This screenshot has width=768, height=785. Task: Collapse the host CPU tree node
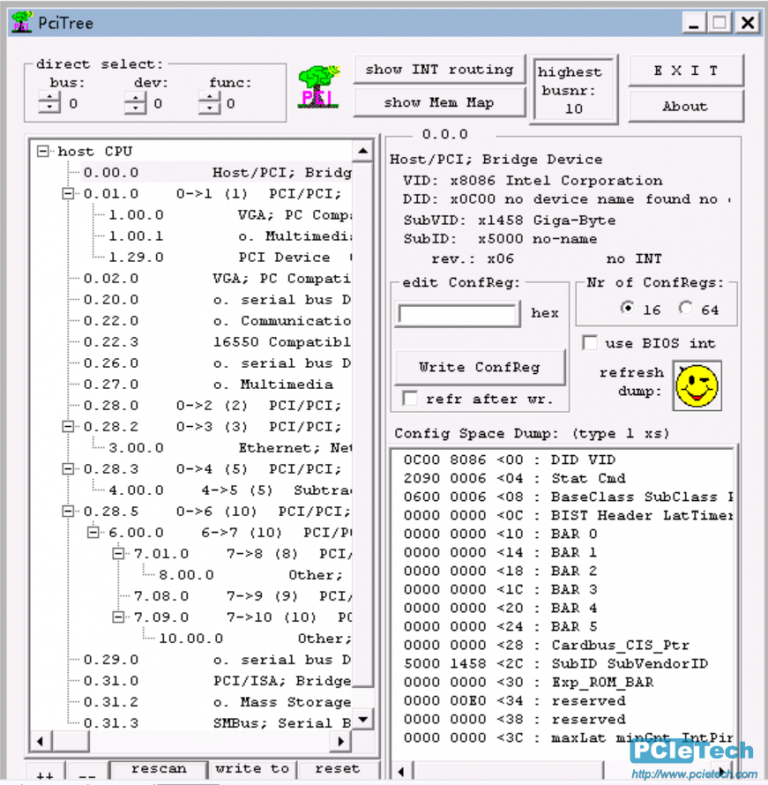click(x=43, y=151)
